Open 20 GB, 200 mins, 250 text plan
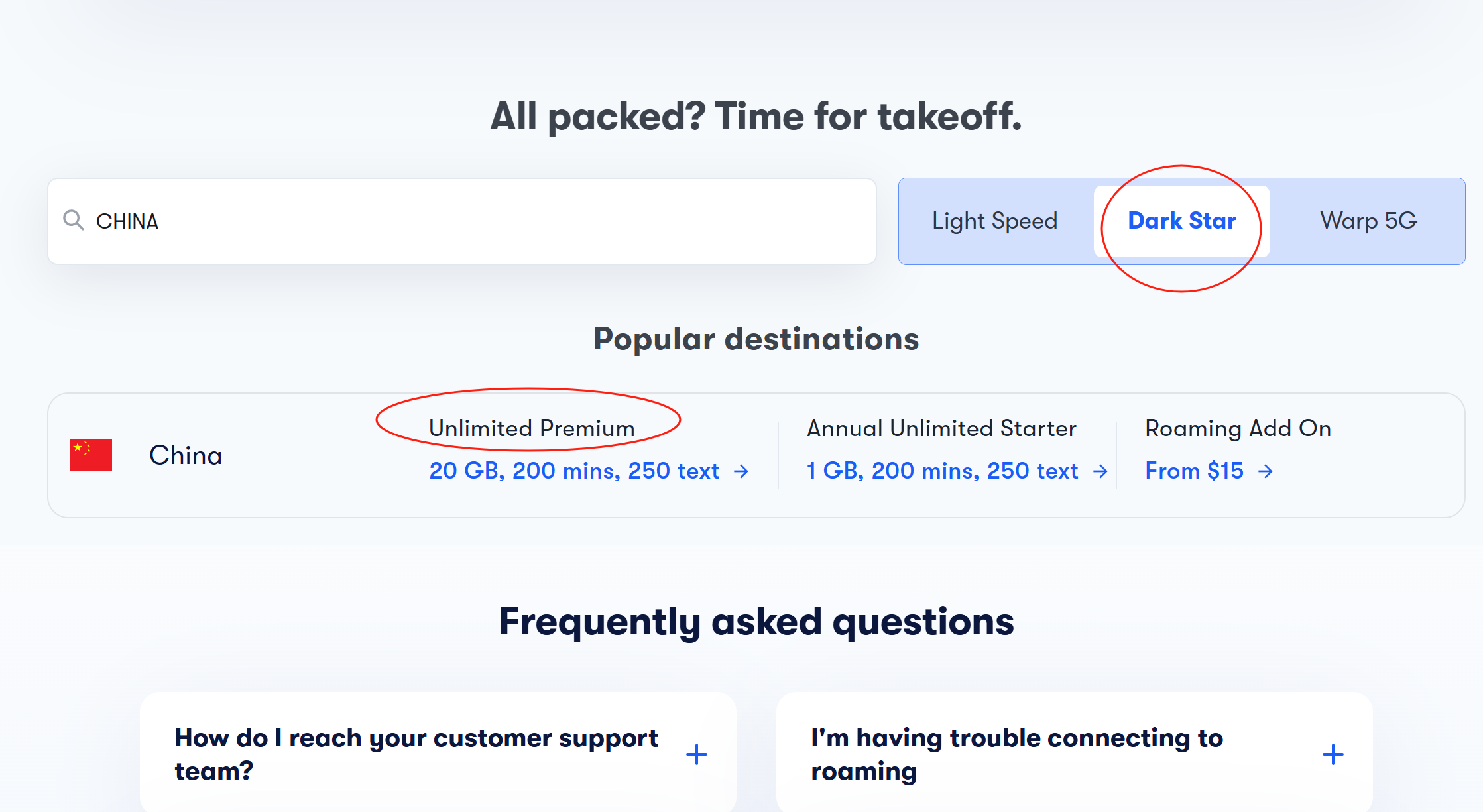 click(x=574, y=471)
